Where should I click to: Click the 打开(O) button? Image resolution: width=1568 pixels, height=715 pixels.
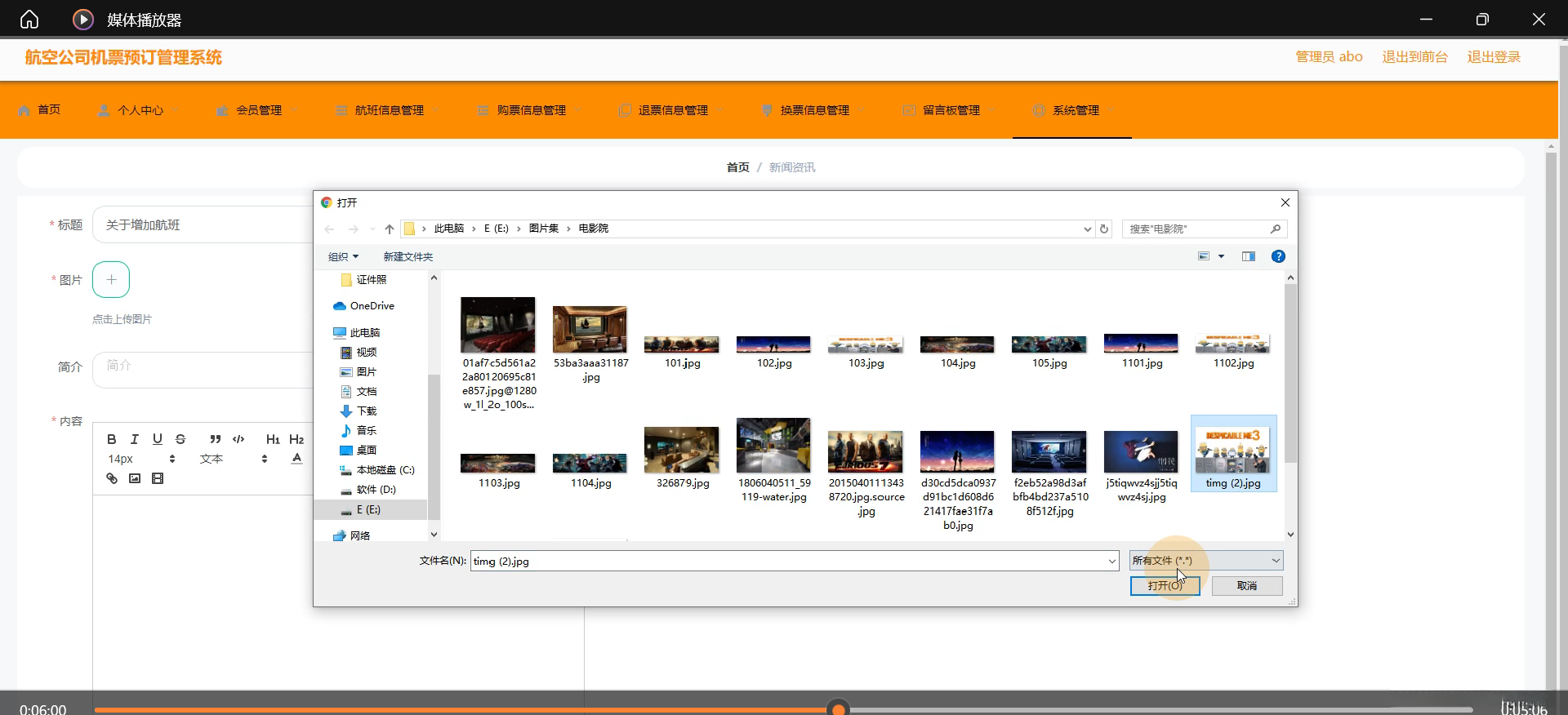pyautogui.click(x=1165, y=586)
